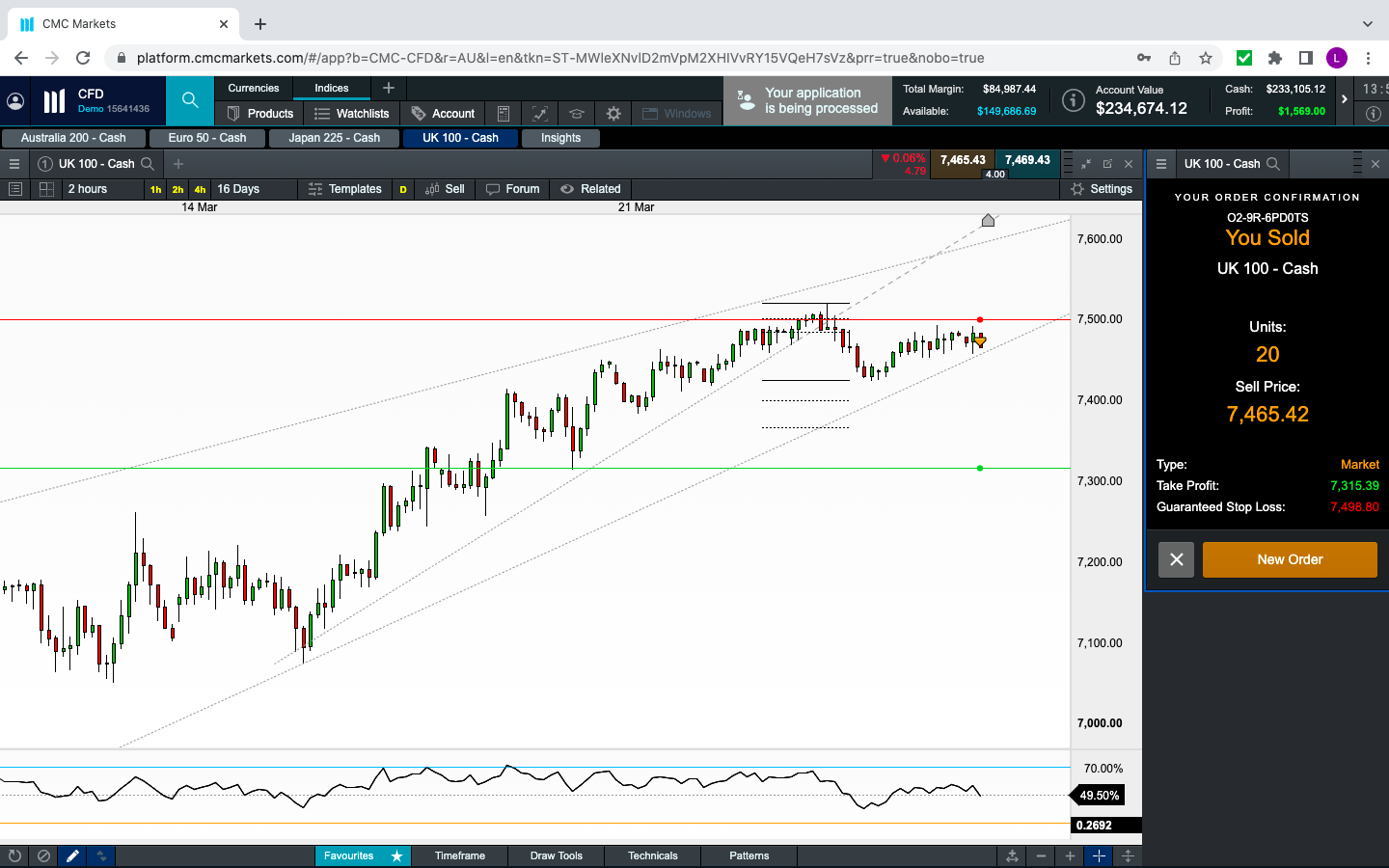Open the calculator icon in toolbar

coord(503,114)
